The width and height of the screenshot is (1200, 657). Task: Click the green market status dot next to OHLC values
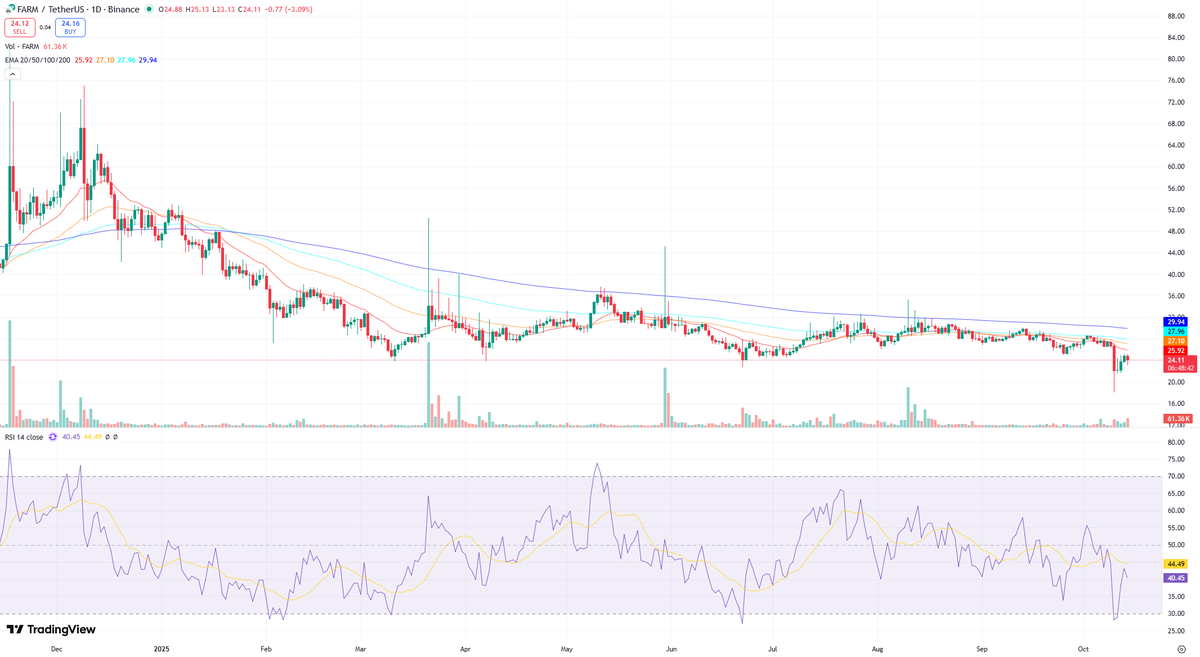(x=149, y=9)
